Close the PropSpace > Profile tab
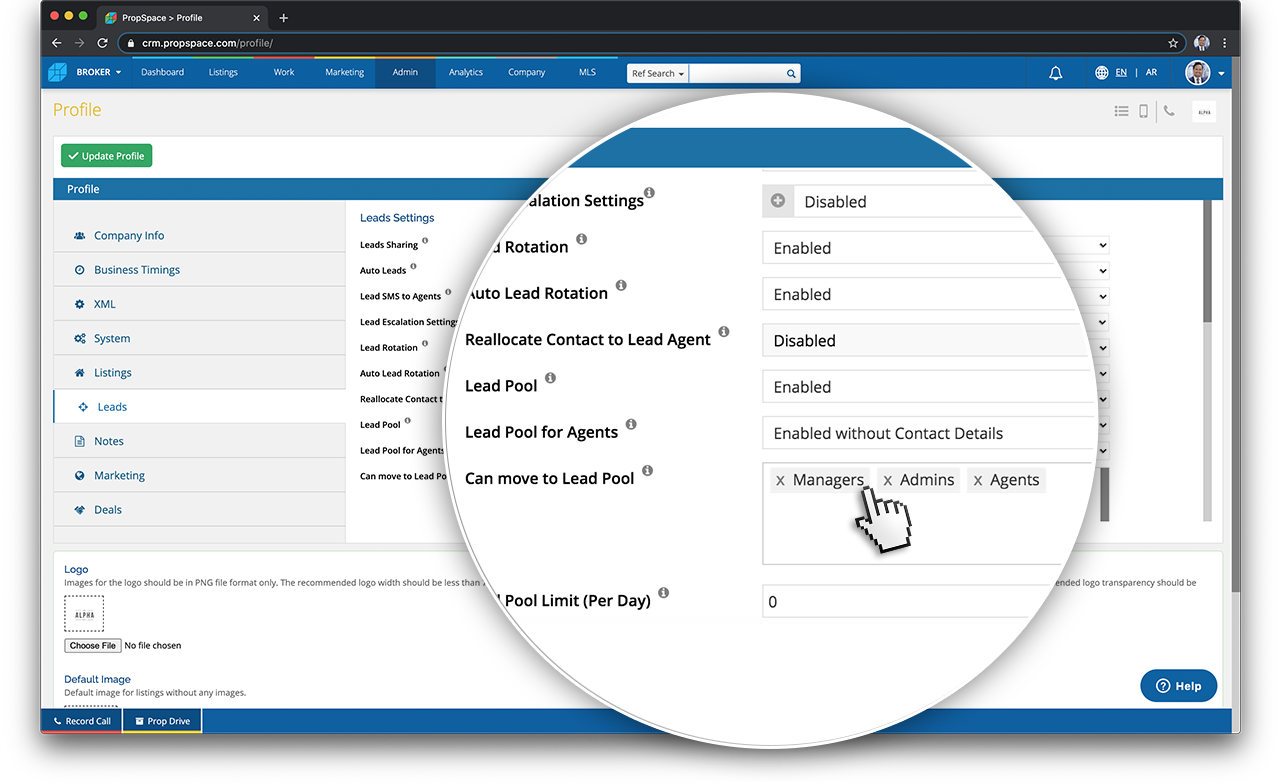 257,18
